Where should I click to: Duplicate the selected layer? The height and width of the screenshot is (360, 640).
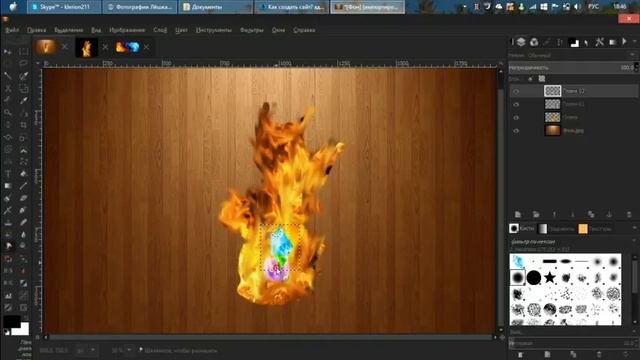pyautogui.click(x=591, y=214)
